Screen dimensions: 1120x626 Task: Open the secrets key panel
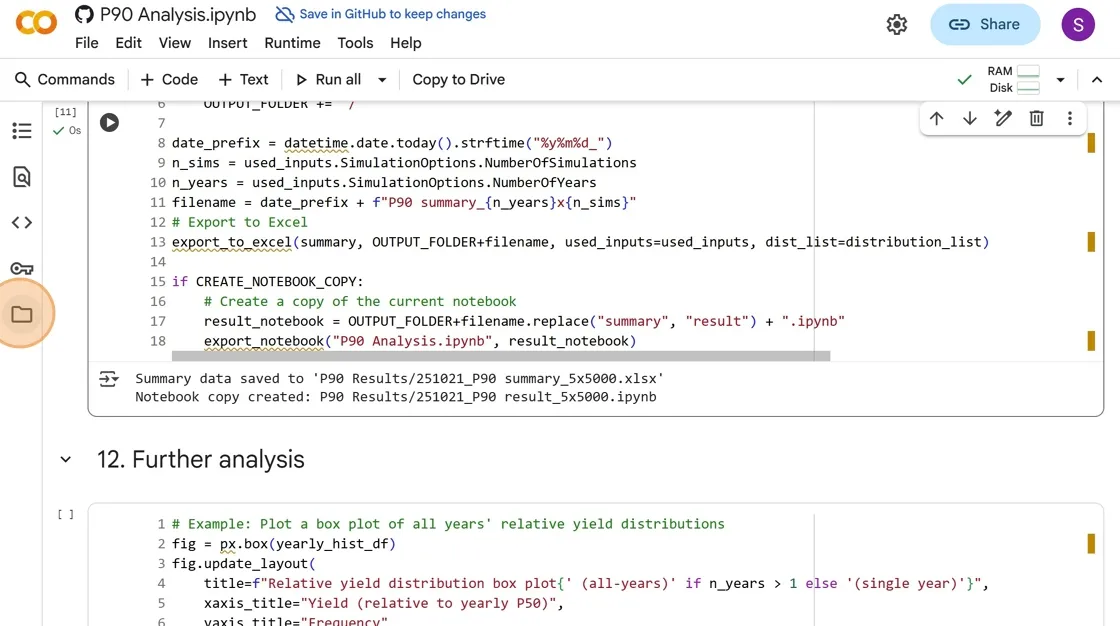coord(21,268)
